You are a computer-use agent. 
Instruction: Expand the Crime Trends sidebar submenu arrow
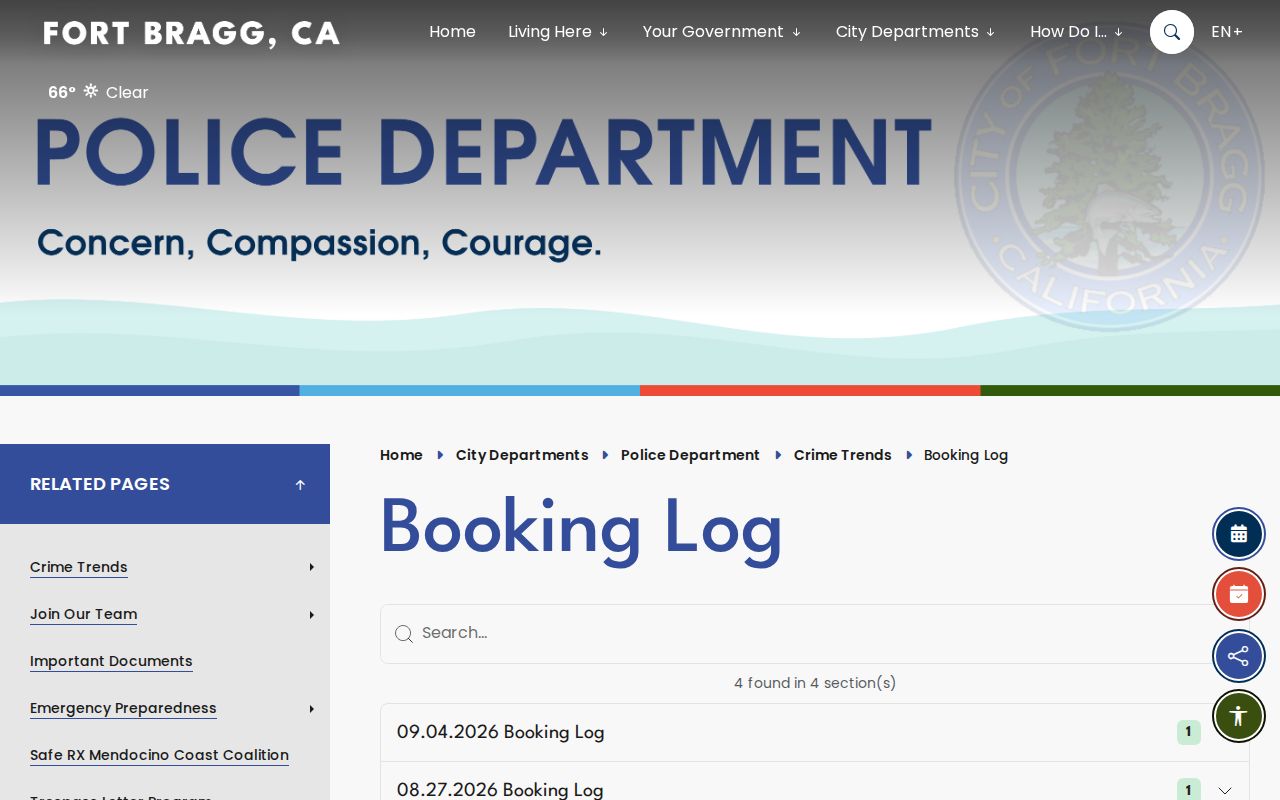(x=312, y=568)
